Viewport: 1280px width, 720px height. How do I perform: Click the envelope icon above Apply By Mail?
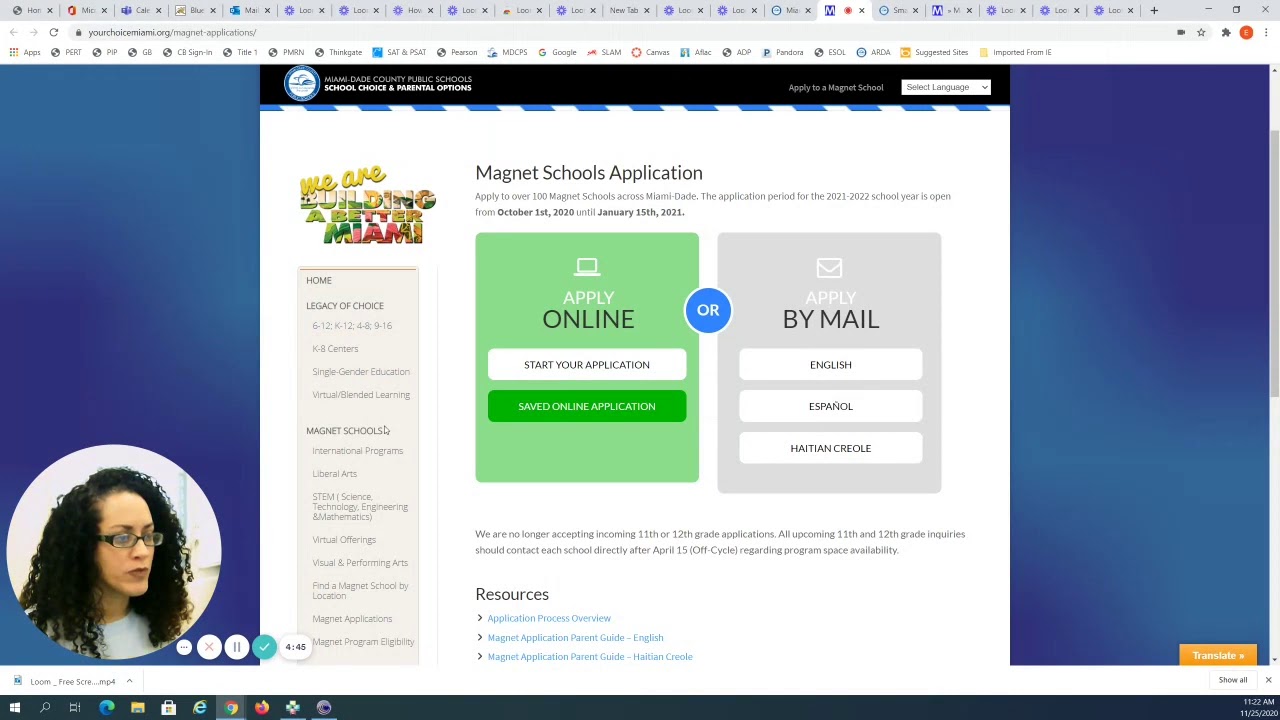[x=829, y=267]
